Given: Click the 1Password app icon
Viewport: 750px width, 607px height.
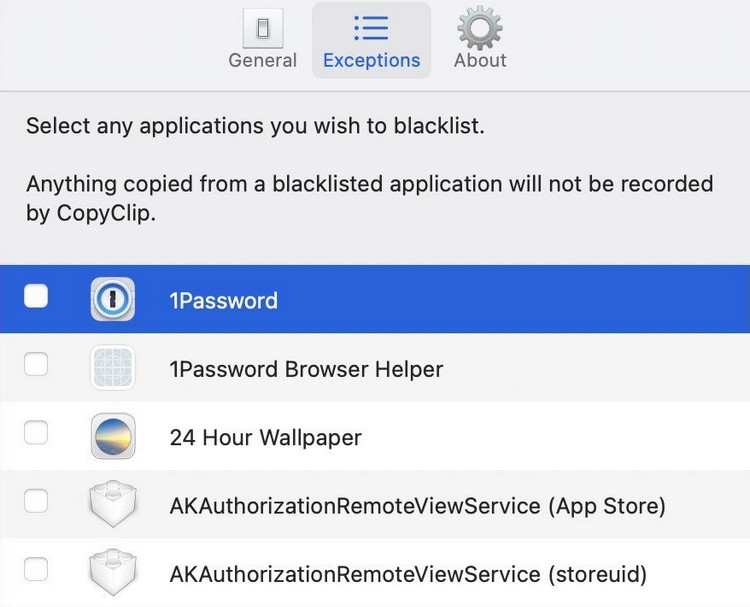Looking at the screenshot, I should [x=112, y=299].
